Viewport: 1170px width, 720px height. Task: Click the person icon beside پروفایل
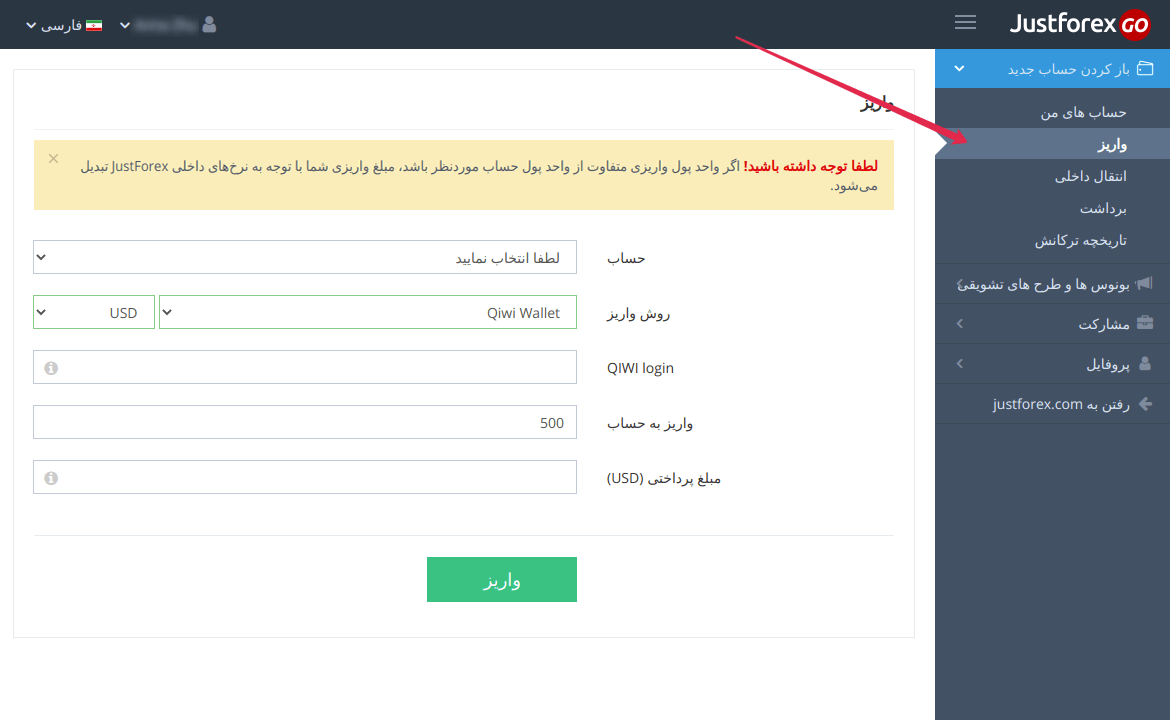tap(1145, 363)
